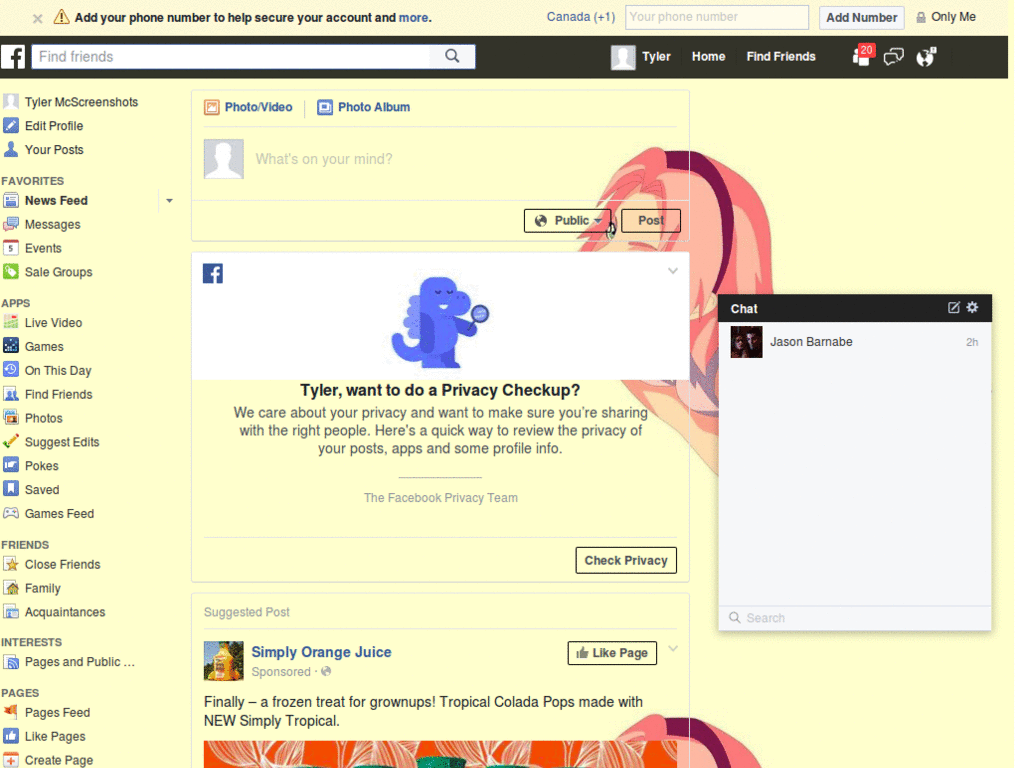The height and width of the screenshot is (768, 1024).
Task: Open the Simply Orange Juice page link
Action: [x=321, y=652]
